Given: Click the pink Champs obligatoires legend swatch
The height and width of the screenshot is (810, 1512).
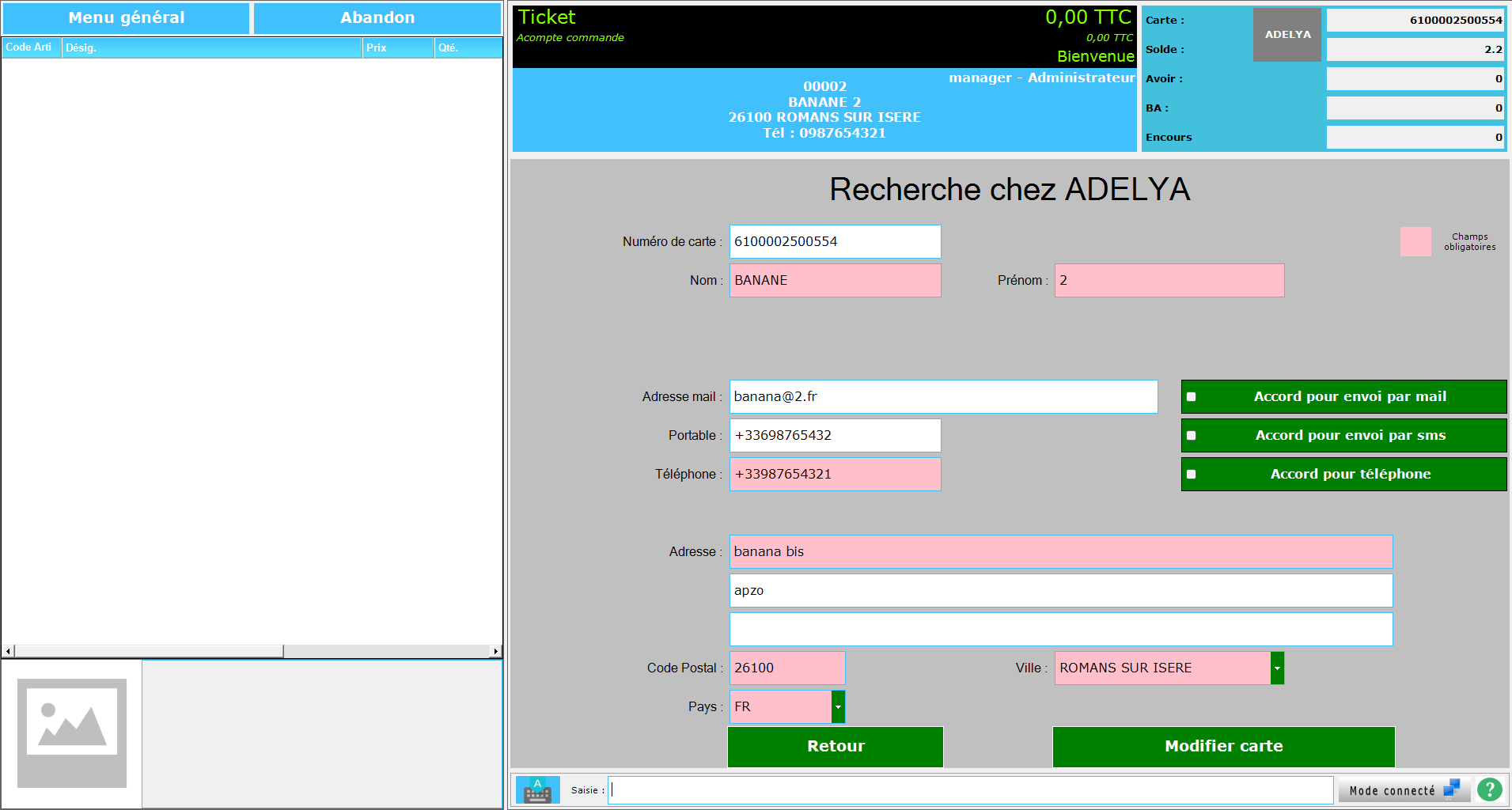Looking at the screenshot, I should [1415, 241].
